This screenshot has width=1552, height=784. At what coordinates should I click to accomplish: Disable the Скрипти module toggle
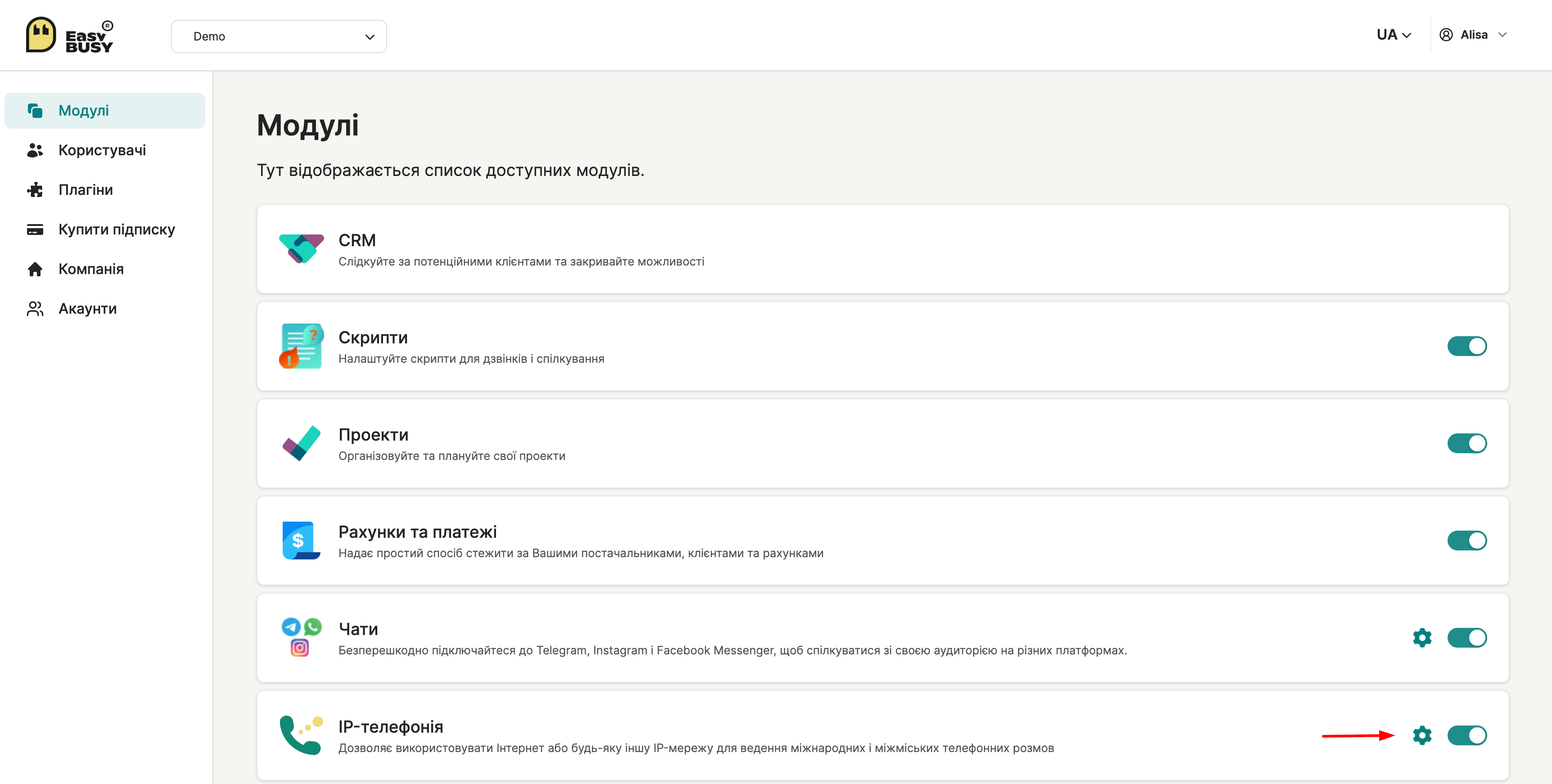[1466, 346]
